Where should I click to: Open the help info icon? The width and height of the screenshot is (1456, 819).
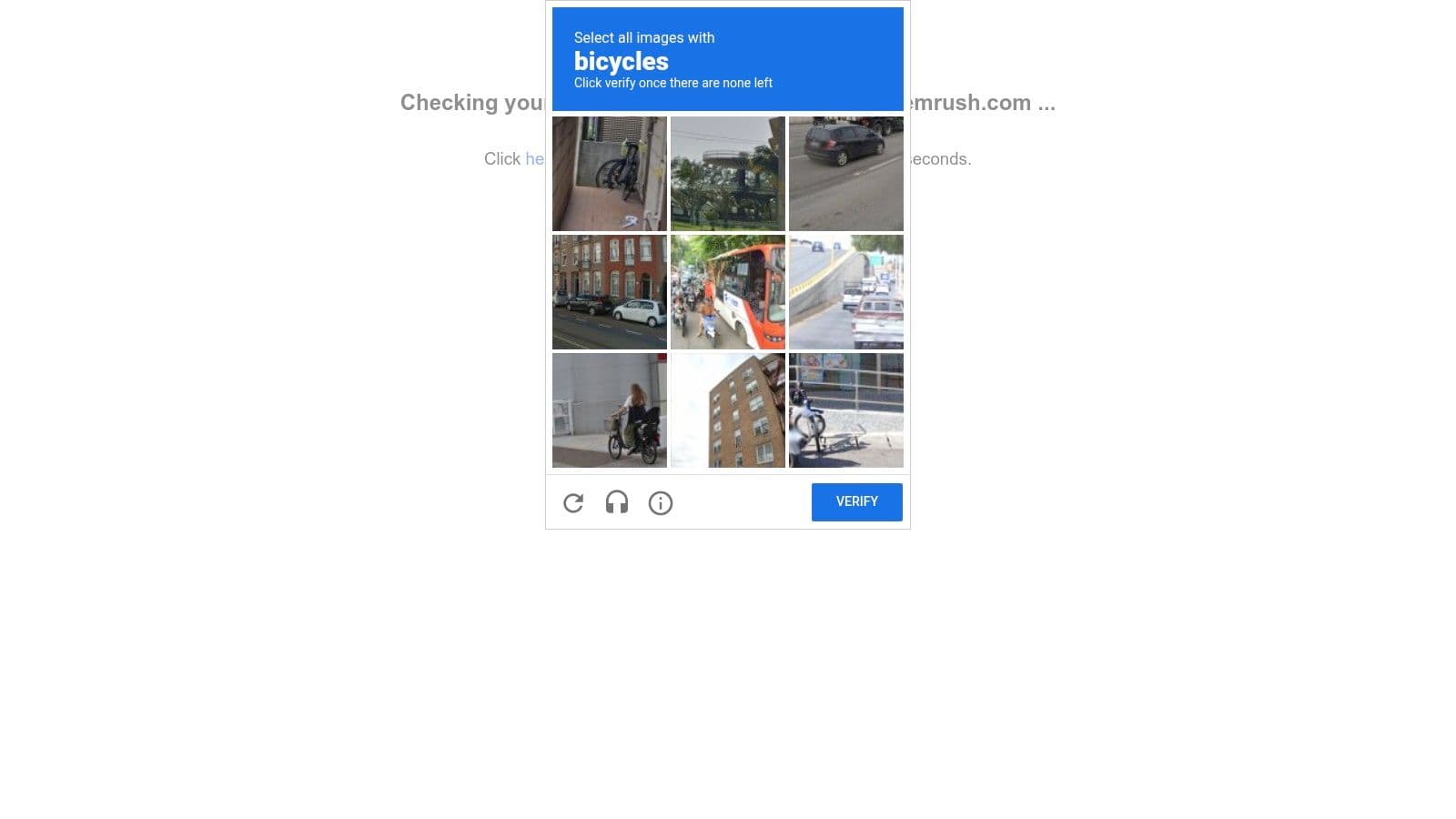point(661,502)
